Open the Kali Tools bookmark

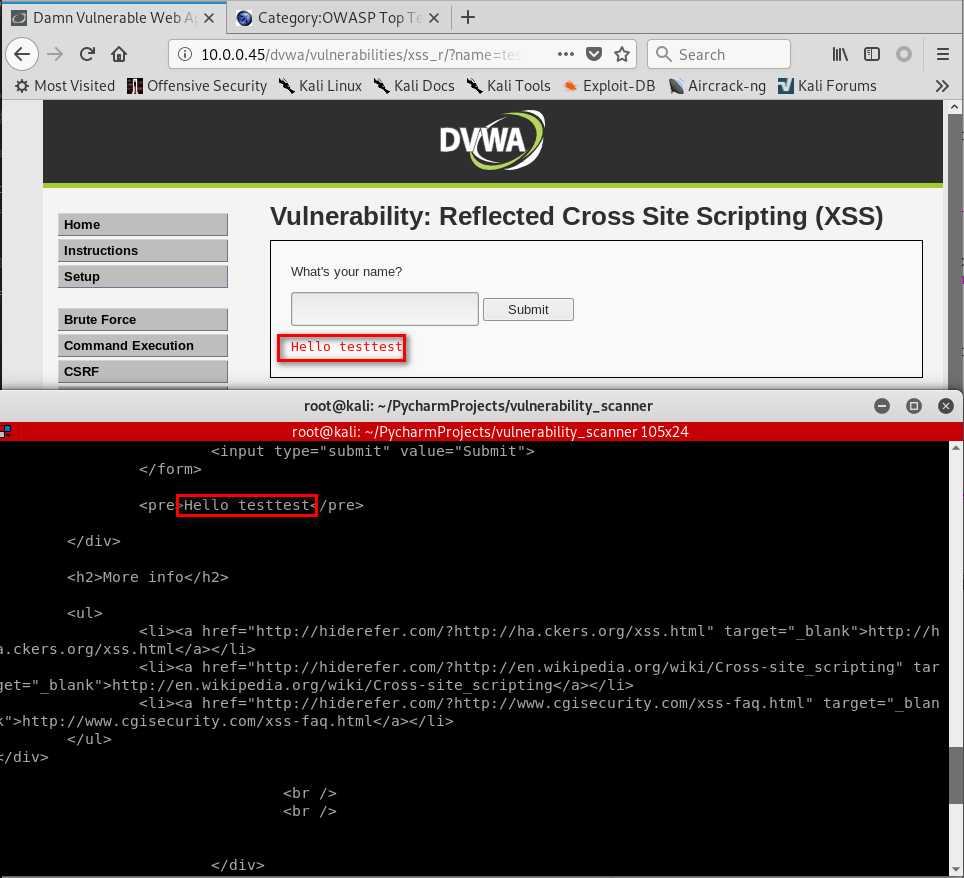[508, 86]
